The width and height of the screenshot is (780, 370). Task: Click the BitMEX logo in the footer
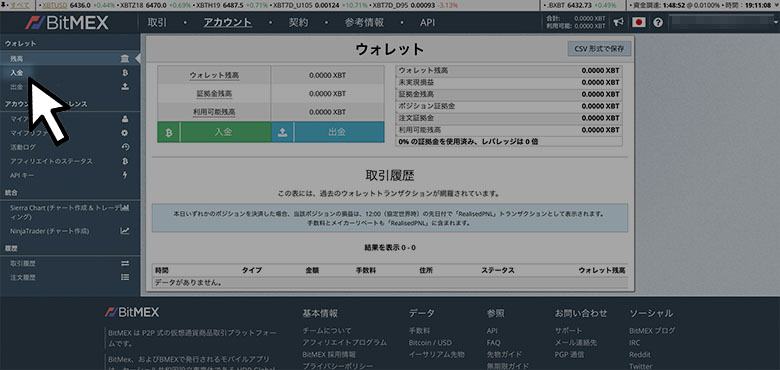[132, 312]
